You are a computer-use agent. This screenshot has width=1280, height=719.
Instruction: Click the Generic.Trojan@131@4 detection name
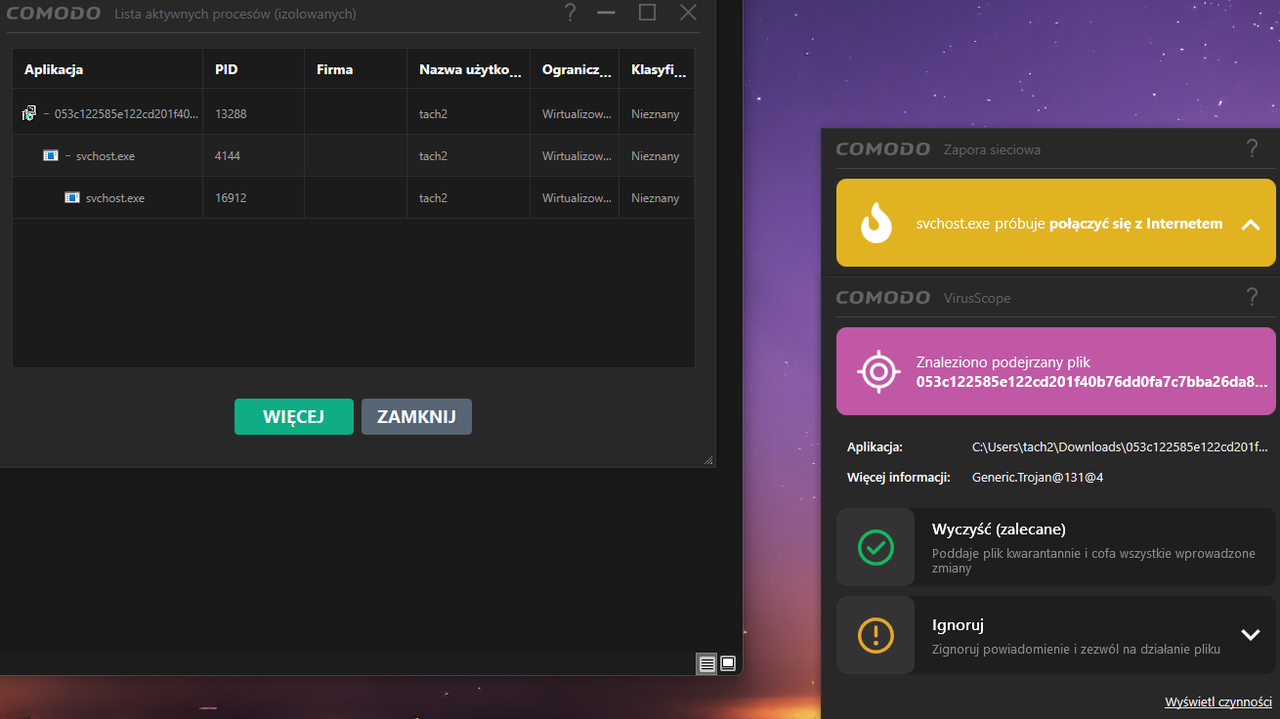click(x=1037, y=477)
